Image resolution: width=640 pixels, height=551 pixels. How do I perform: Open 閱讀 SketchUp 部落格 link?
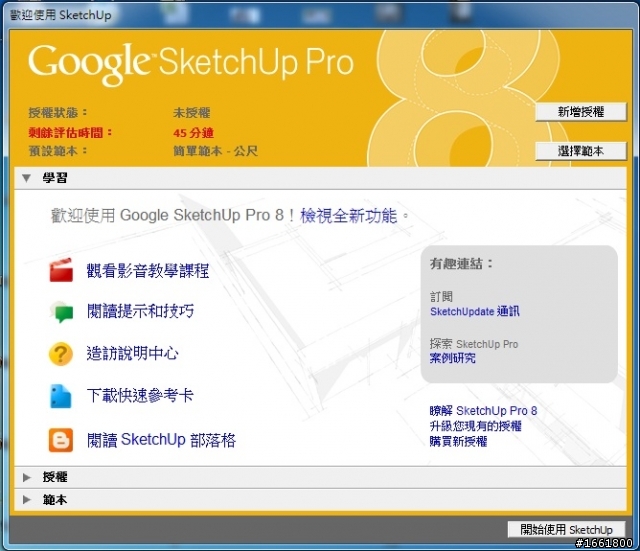click(161, 440)
